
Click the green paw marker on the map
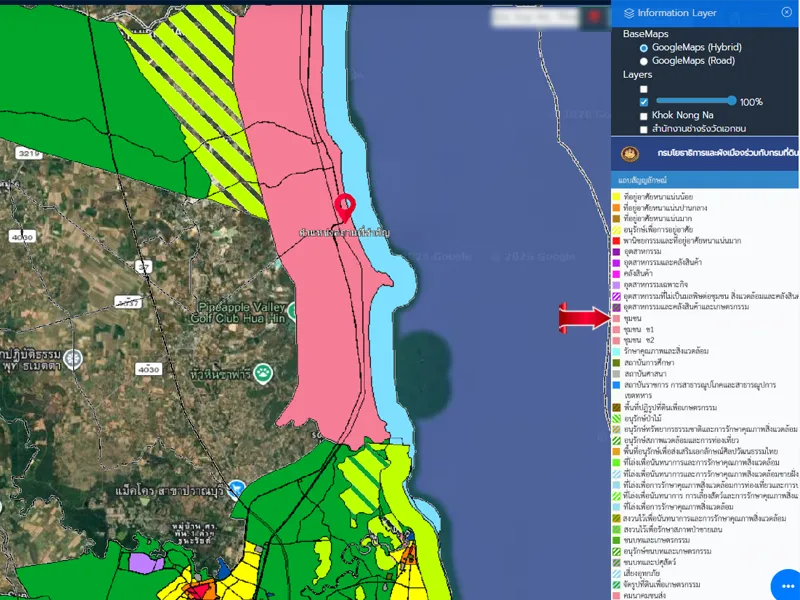coord(262,373)
